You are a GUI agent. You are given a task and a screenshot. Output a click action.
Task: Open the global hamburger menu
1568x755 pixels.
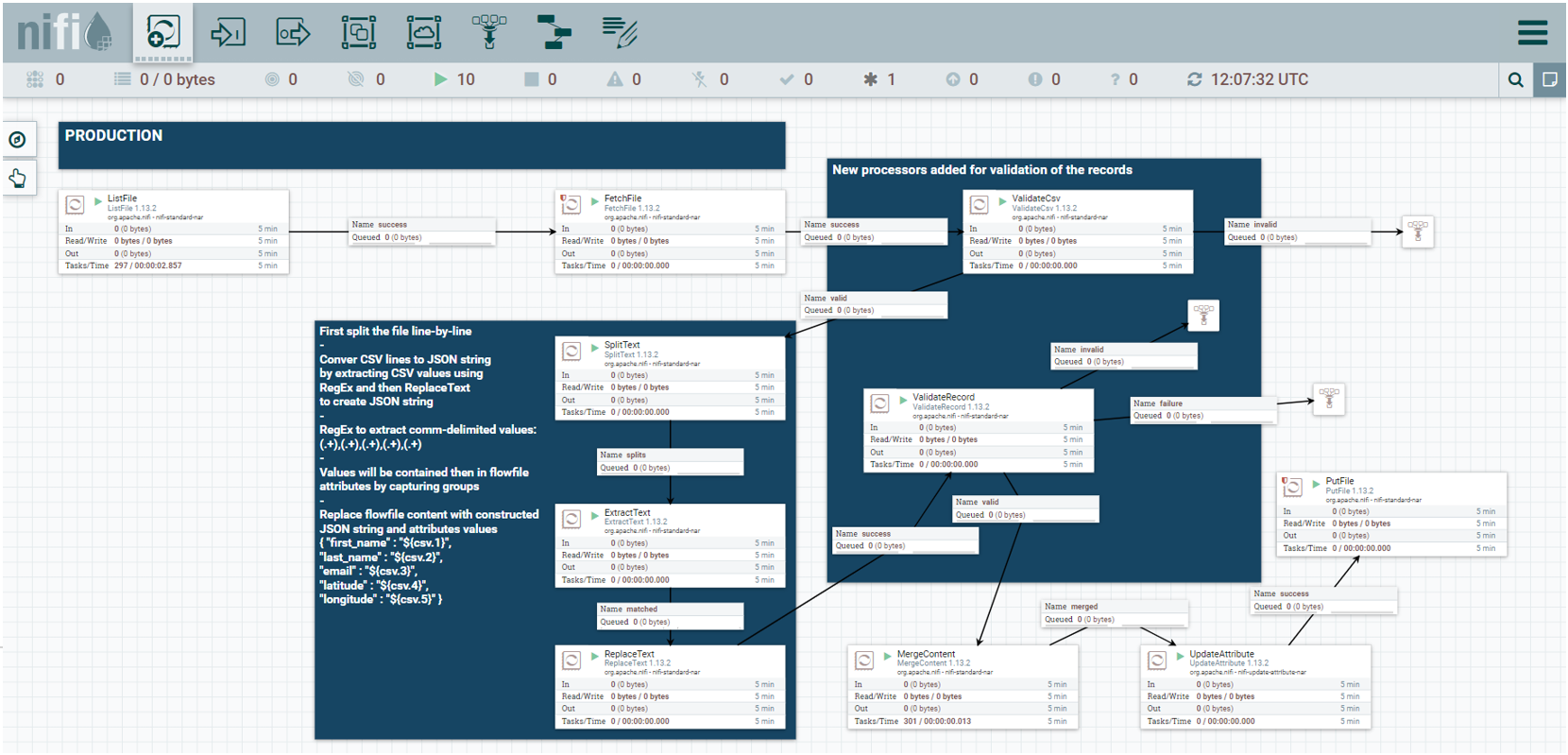tap(1532, 33)
